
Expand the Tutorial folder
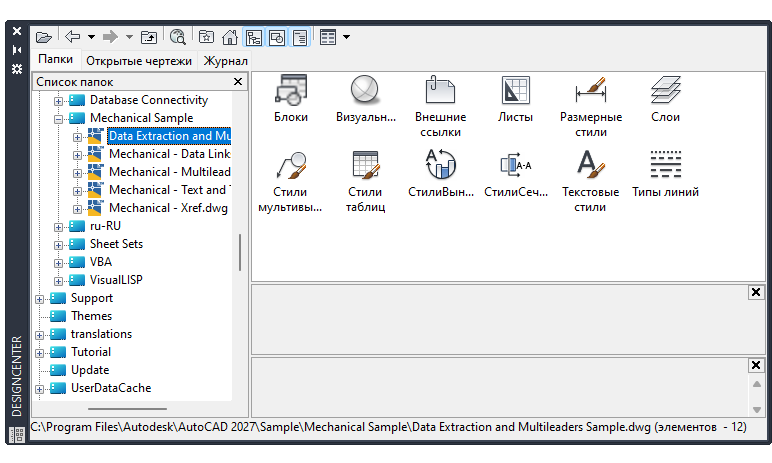(39, 353)
